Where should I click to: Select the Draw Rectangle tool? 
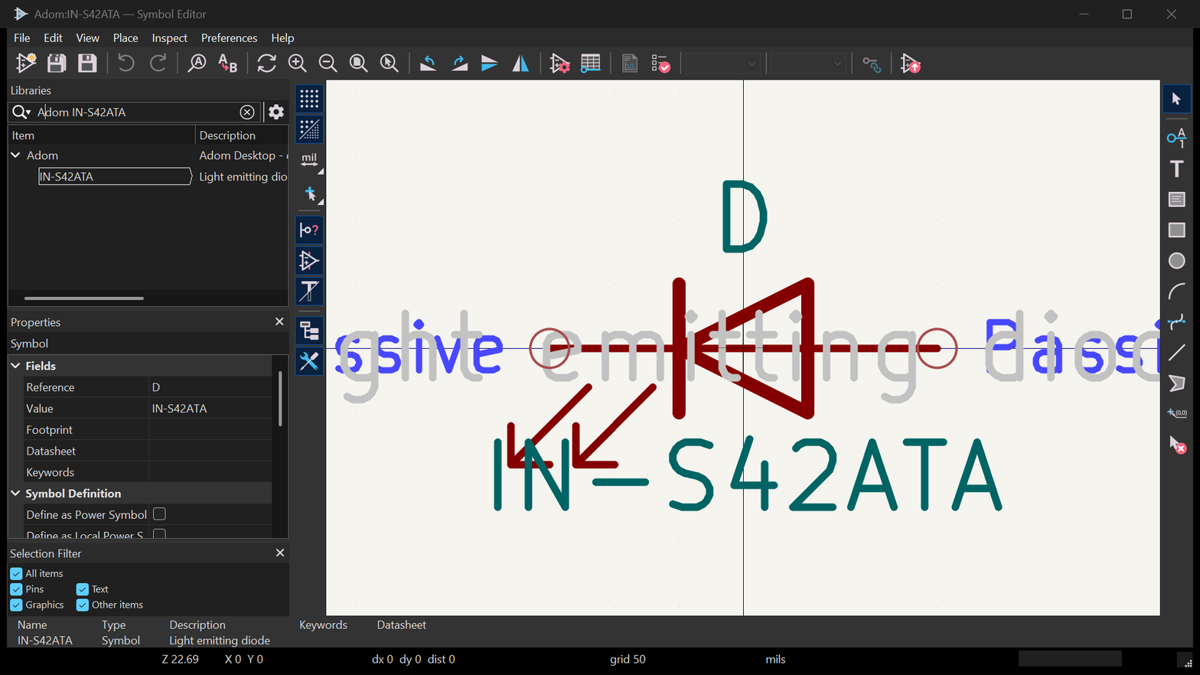point(1177,230)
